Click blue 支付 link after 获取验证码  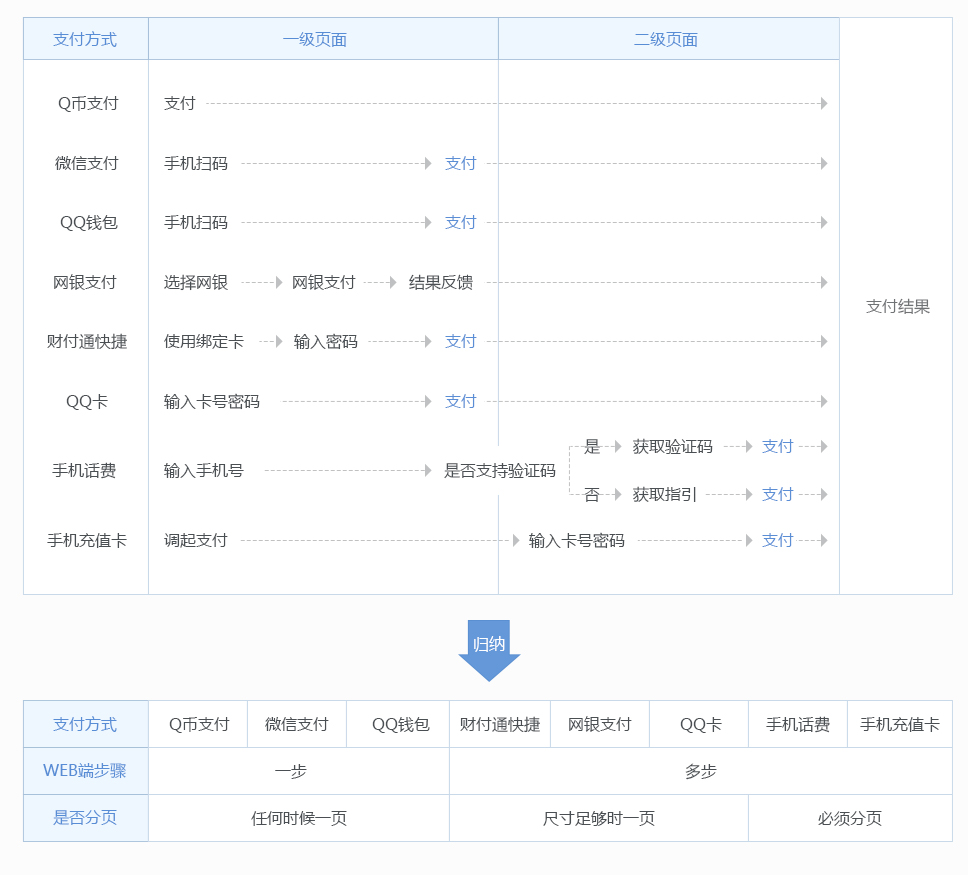[777, 446]
